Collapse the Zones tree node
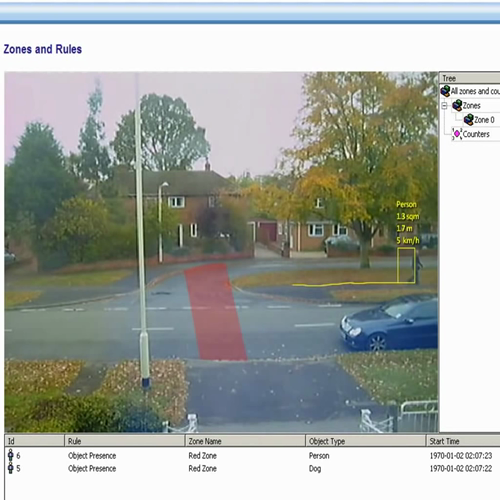The width and height of the screenshot is (500, 500). coord(444,106)
